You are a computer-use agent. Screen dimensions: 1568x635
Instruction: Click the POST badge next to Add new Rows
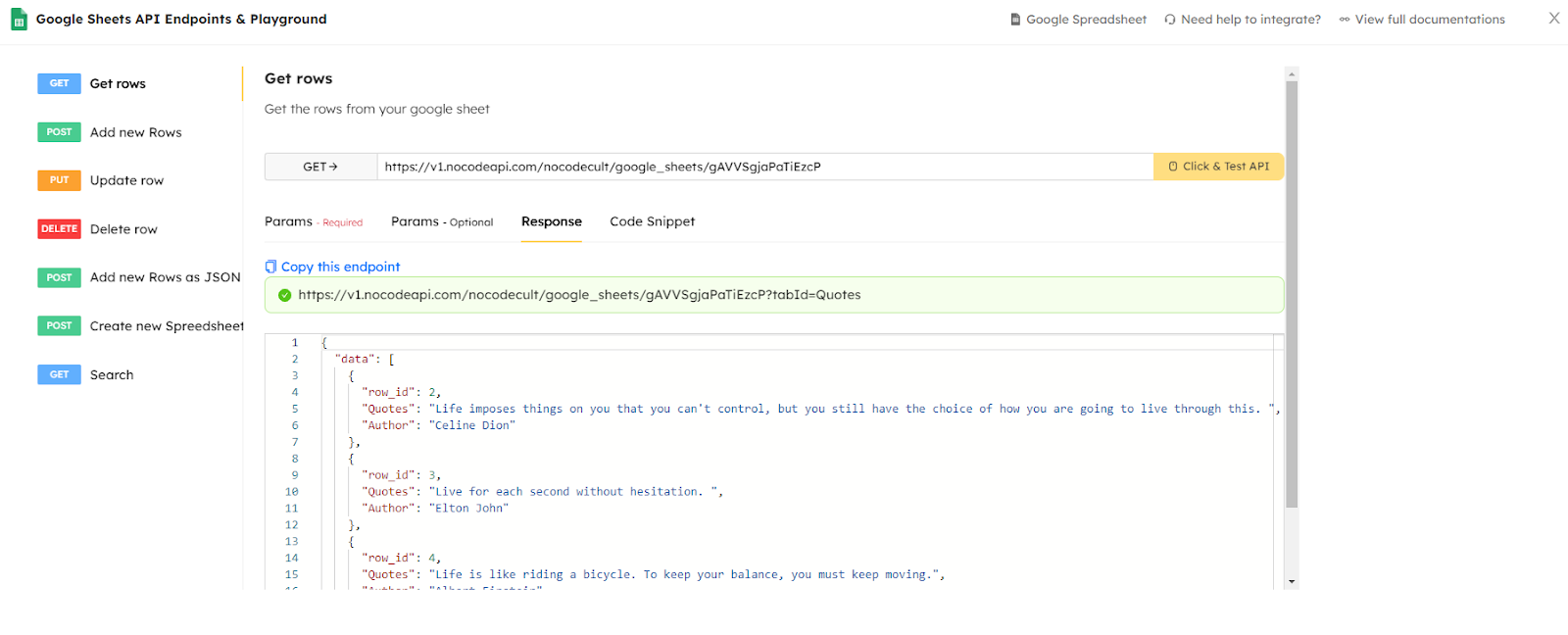pos(59,132)
